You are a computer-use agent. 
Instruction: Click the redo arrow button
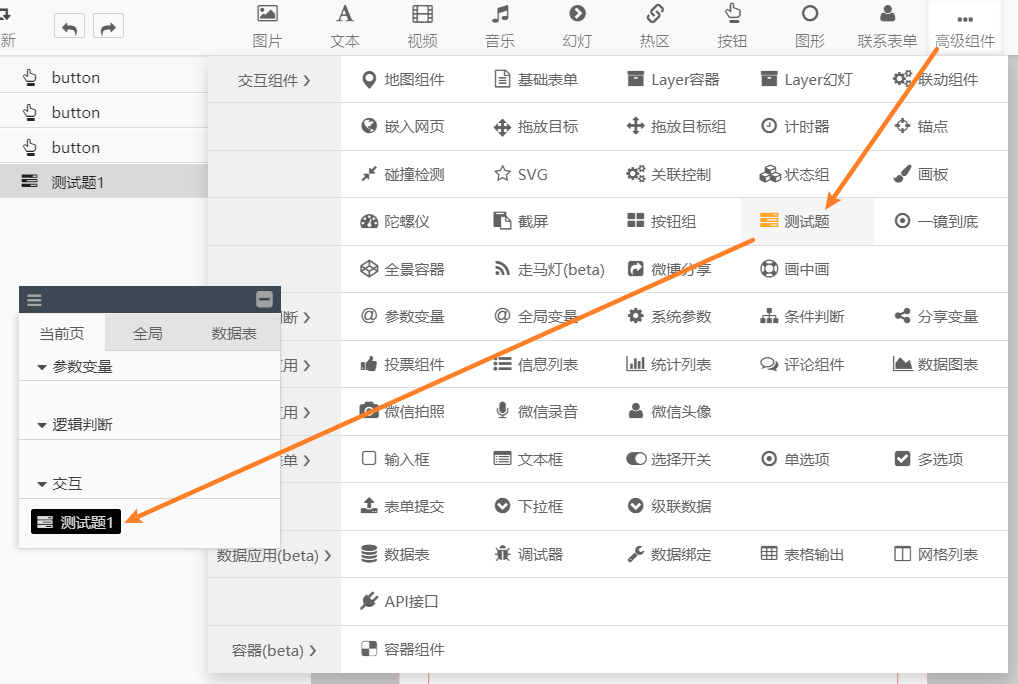108,27
